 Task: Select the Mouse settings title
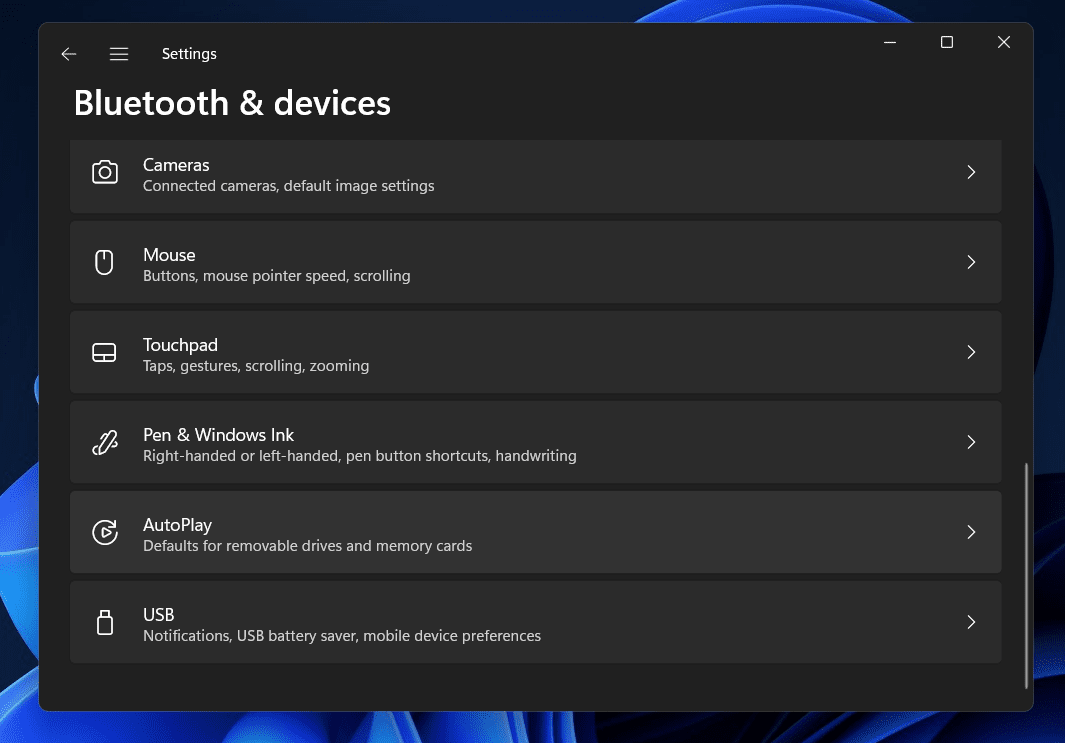click(169, 255)
